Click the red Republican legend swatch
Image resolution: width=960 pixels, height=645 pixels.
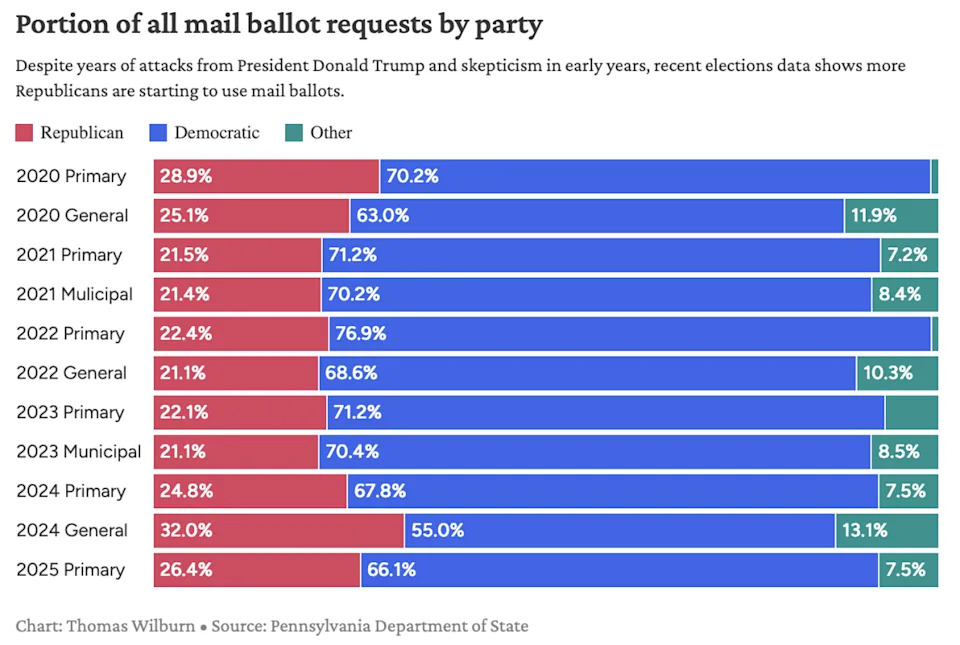coord(24,133)
